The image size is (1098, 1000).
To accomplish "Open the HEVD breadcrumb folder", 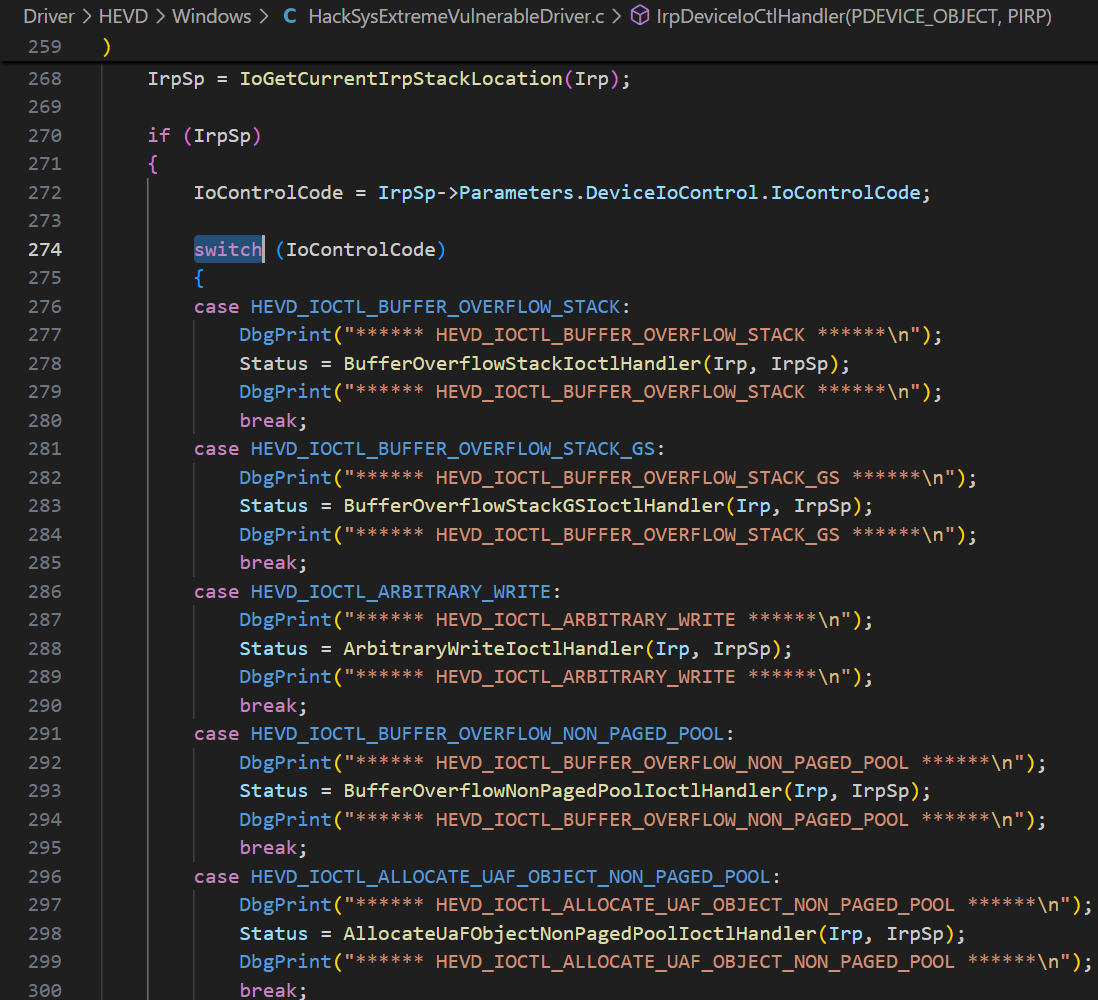I will [123, 16].
